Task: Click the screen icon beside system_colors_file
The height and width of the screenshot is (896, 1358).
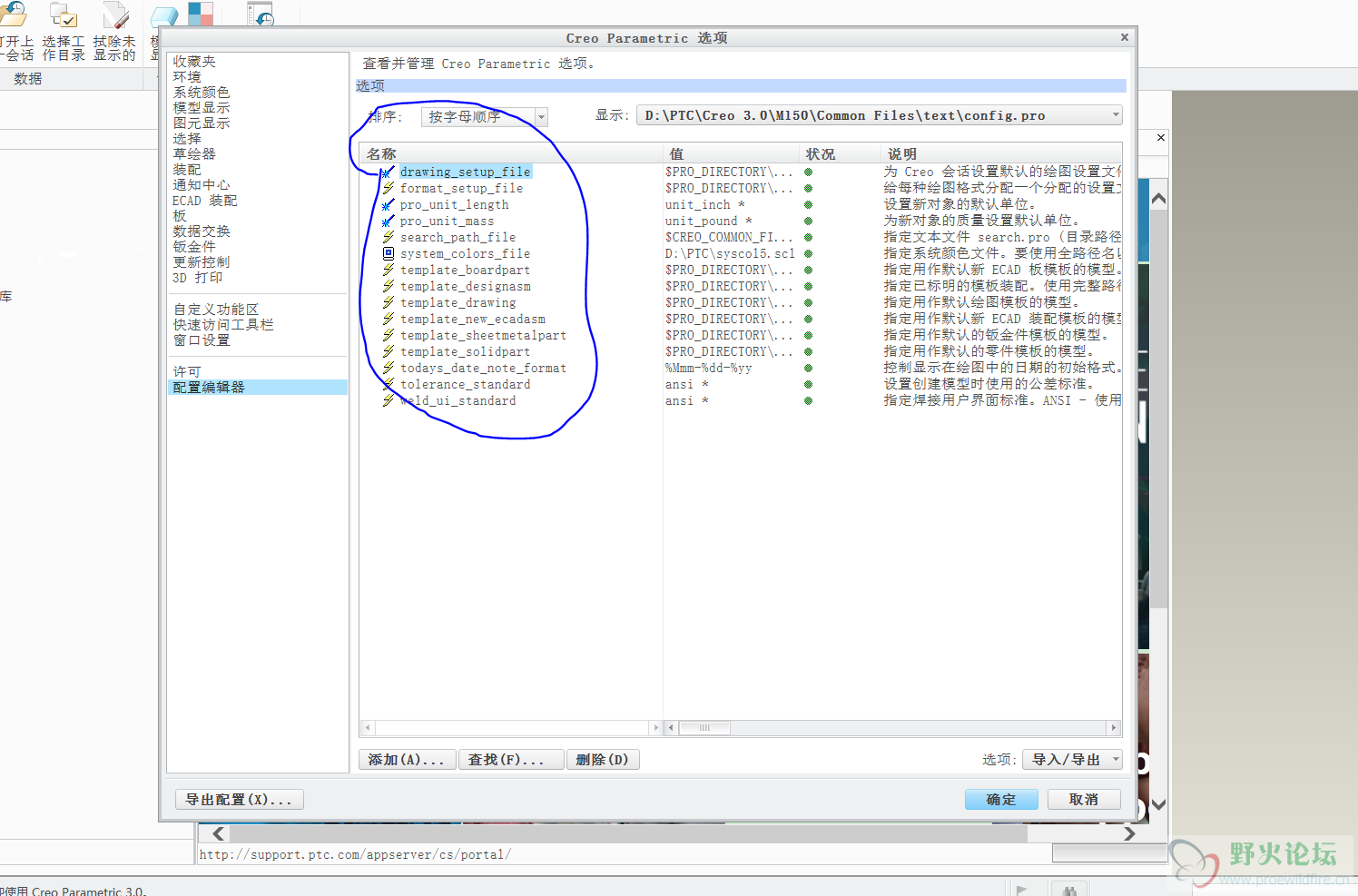Action: pos(389,253)
